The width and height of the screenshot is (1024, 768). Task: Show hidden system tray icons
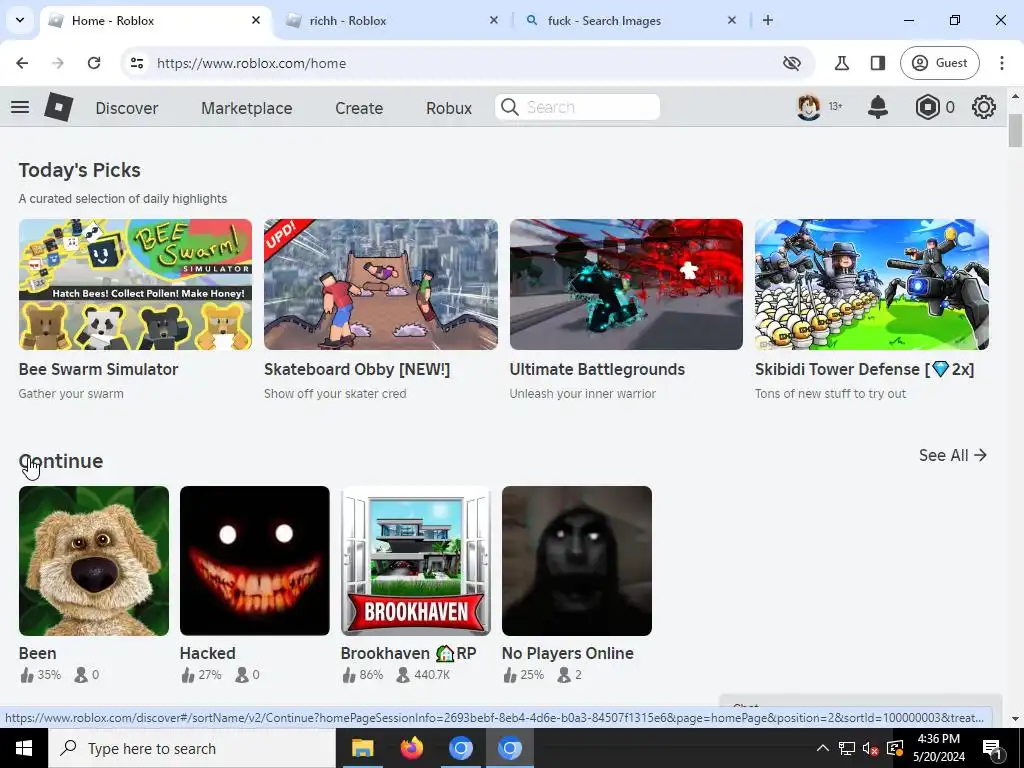coord(822,748)
